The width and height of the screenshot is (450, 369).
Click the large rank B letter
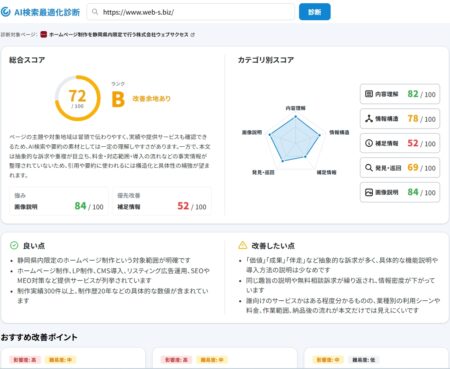point(118,99)
